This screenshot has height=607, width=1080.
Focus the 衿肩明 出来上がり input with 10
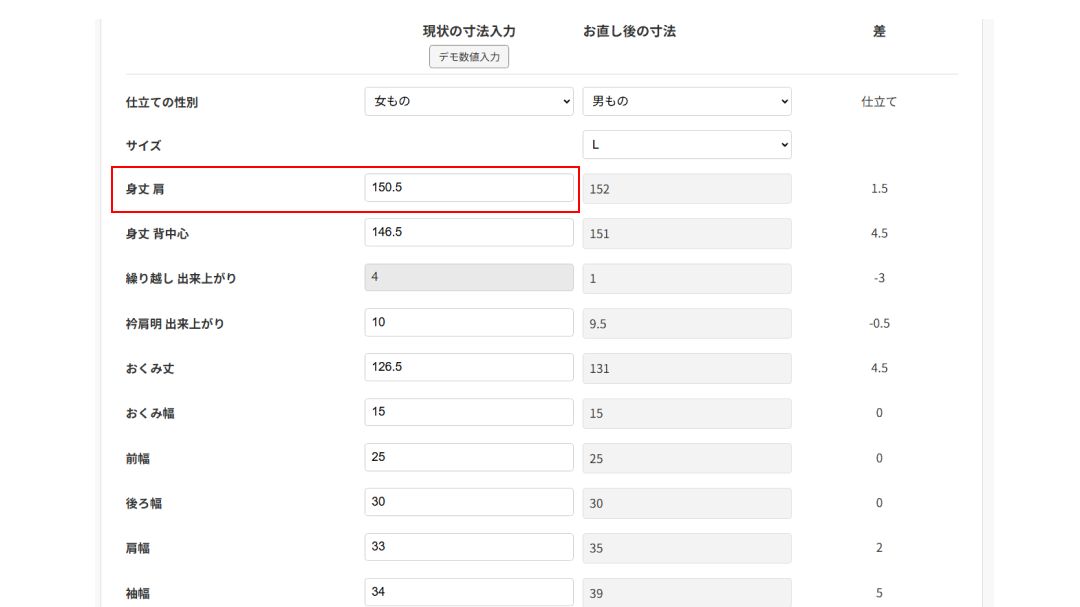tap(469, 322)
